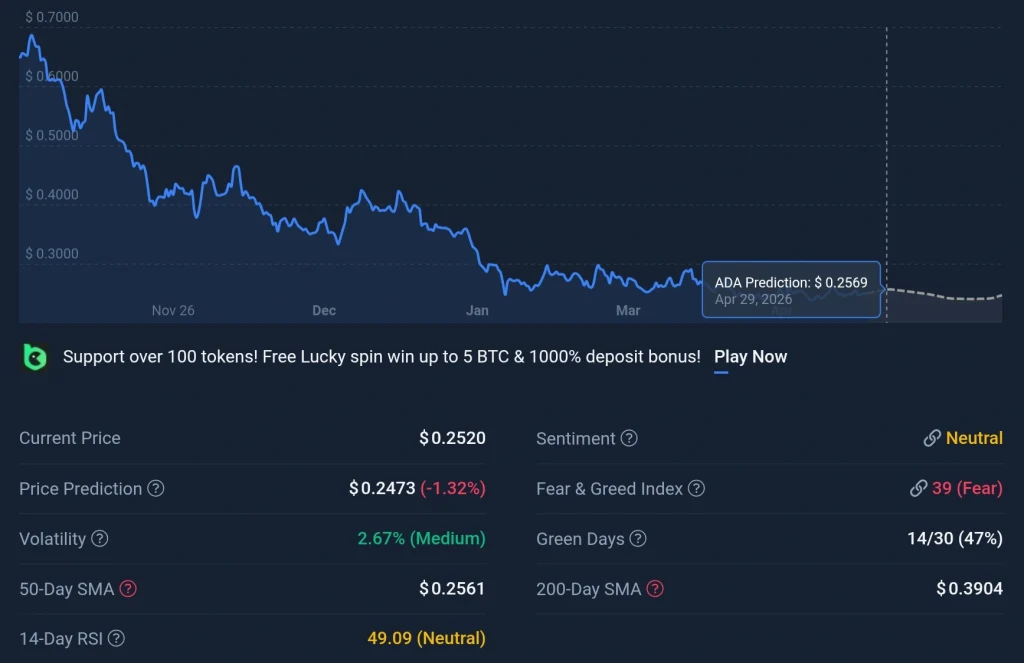The height and width of the screenshot is (663, 1024).
Task: Click the Price Prediction help icon
Action: 155,488
